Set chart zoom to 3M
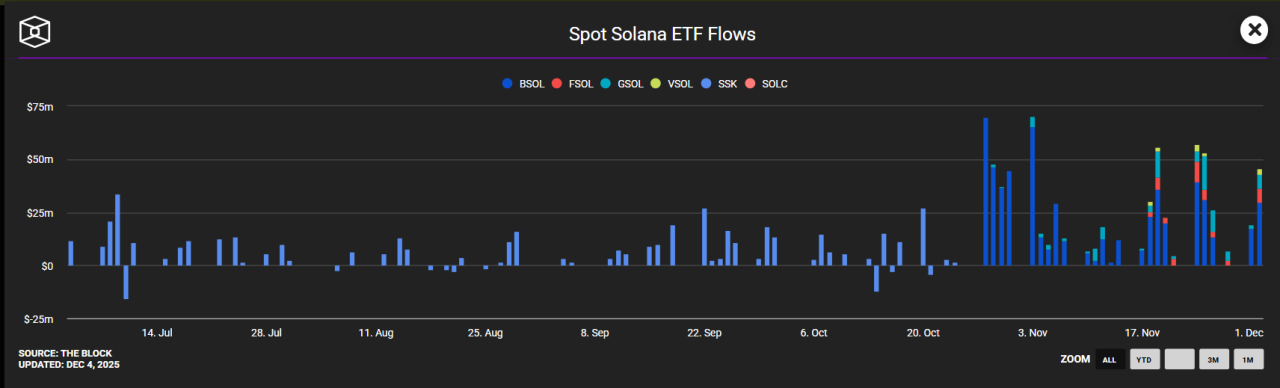Image resolution: width=1280 pixels, height=388 pixels. pyautogui.click(x=1214, y=359)
